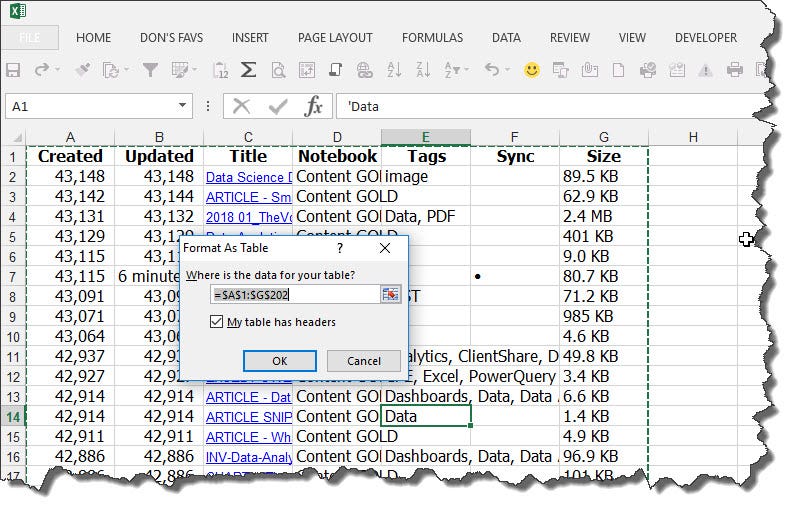Click Cancel in Format As Table dialog

363,361
